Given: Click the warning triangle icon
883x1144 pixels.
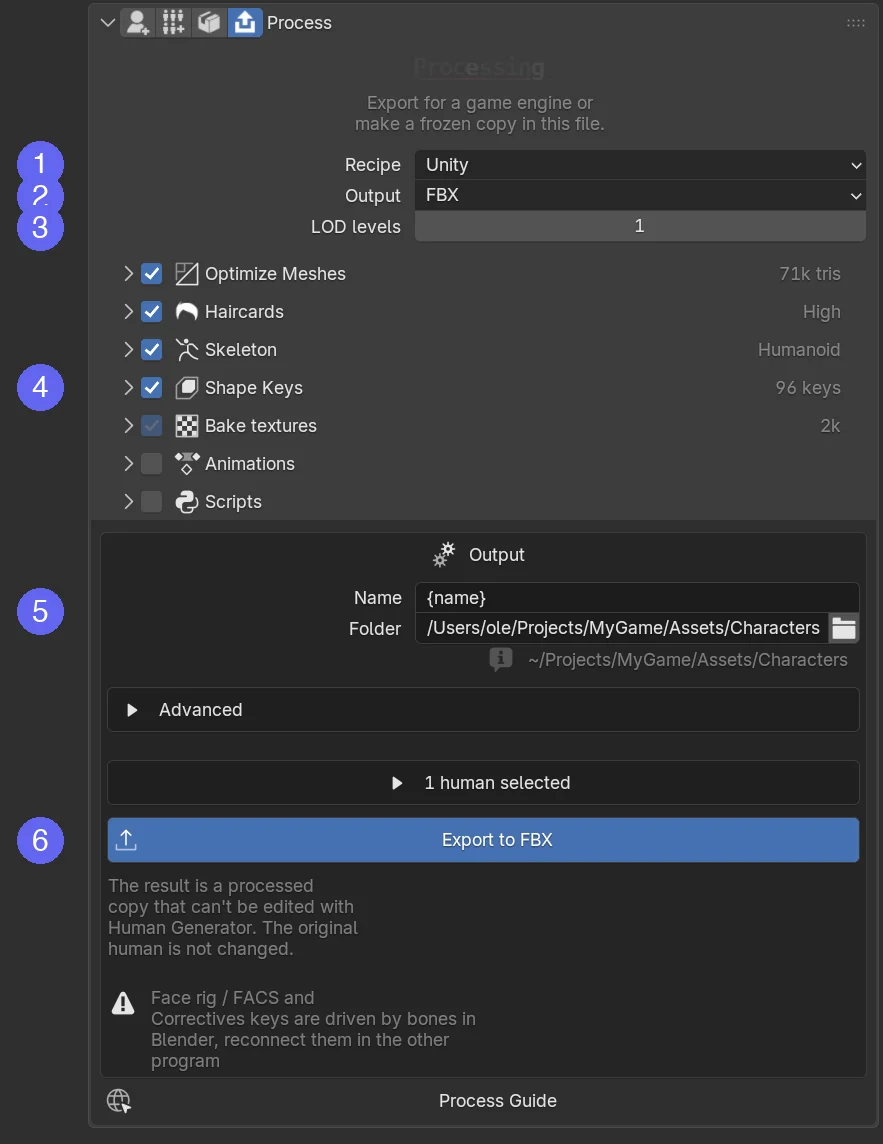Looking at the screenshot, I should tap(123, 1003).
